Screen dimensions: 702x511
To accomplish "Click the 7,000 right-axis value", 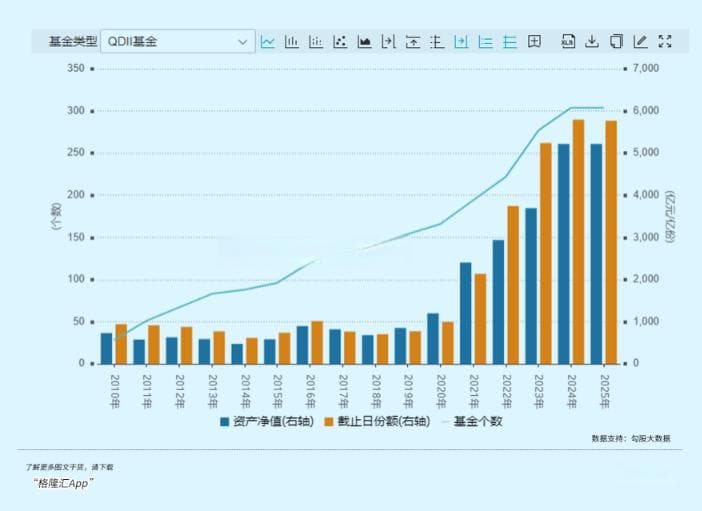I will 646,68.
